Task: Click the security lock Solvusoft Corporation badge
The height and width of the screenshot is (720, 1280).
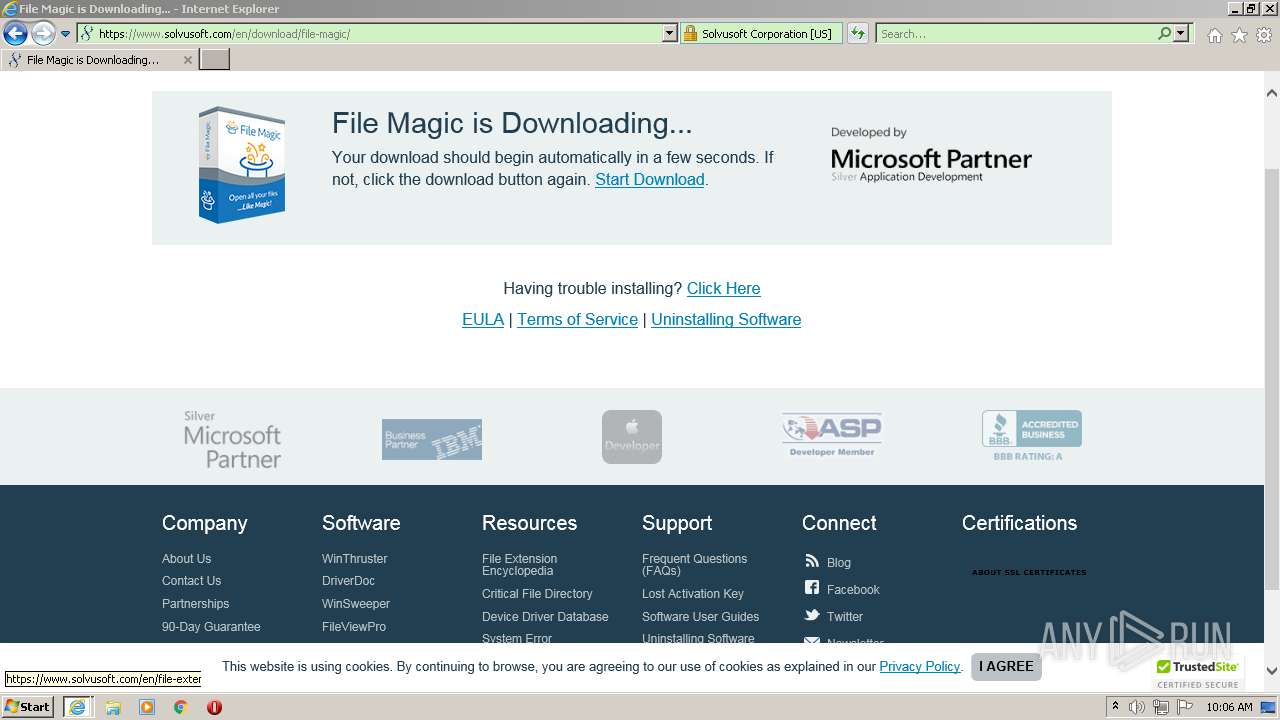Action: pos(759,34)
